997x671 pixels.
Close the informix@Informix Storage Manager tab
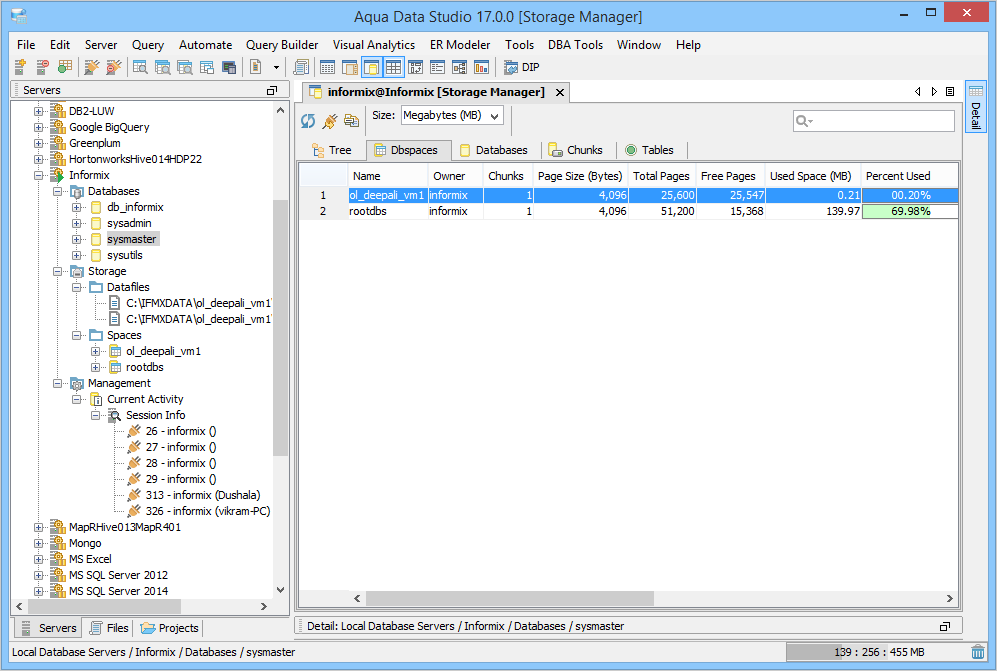[560, 92]
